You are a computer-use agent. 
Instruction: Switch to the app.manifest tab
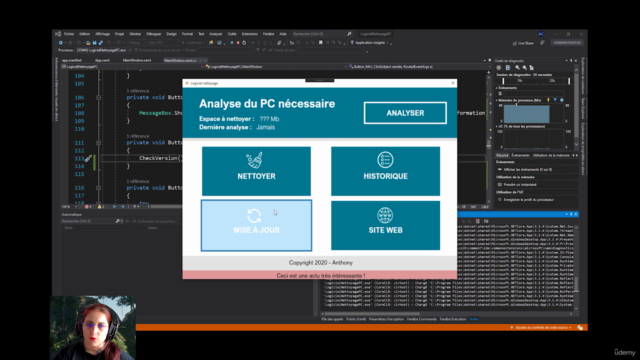(72, 60)
